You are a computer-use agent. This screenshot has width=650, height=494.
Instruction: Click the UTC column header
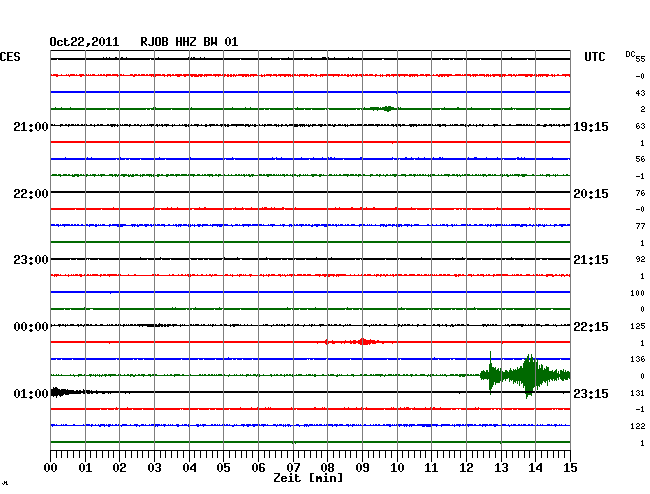[x=594, y=57]
